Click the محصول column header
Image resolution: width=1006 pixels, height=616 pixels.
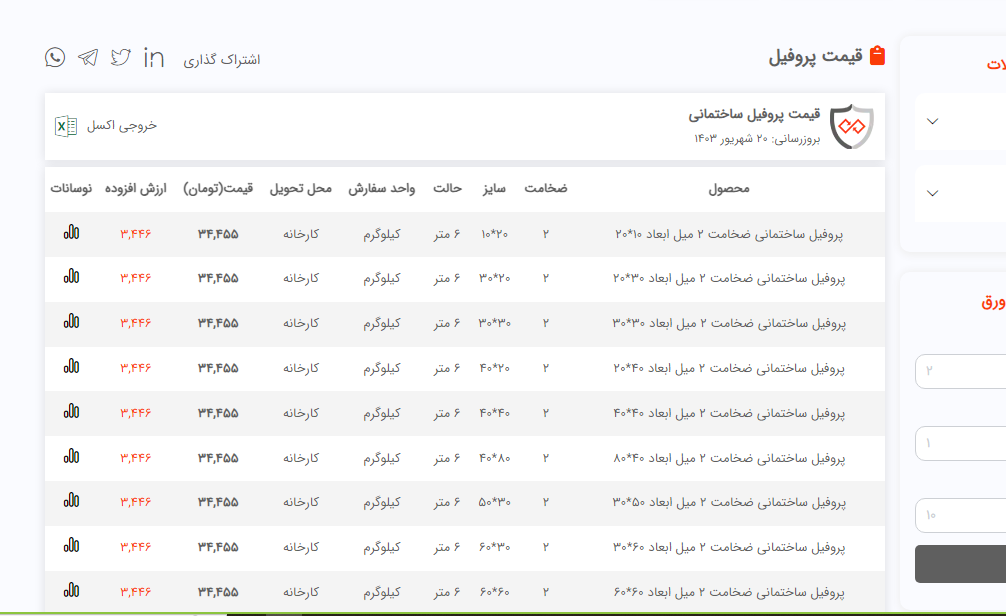(728, 188)
